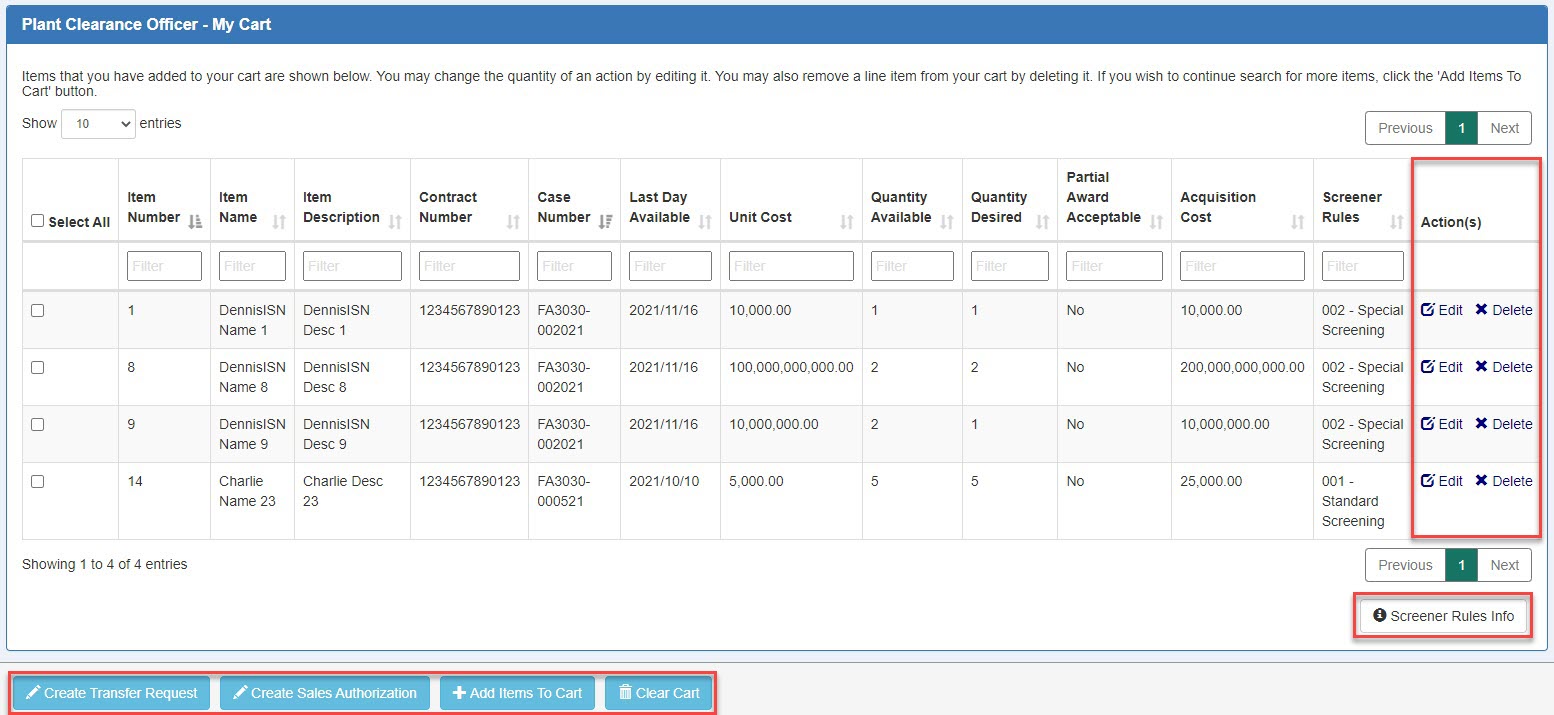Open Screener Rules Info

click(1443, 616)
